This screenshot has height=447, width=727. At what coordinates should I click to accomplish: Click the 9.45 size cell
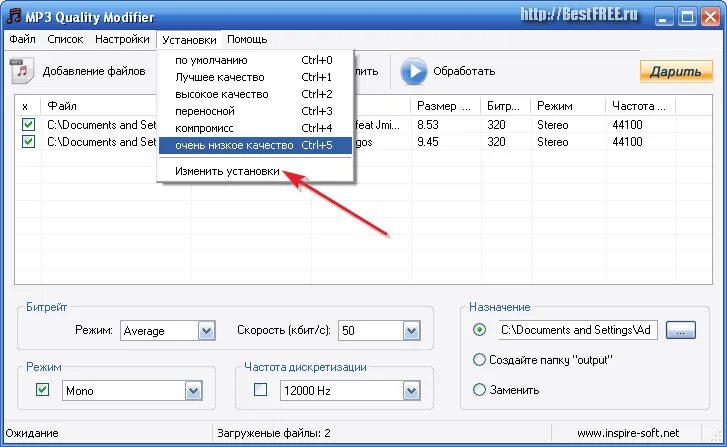[428, 142]
